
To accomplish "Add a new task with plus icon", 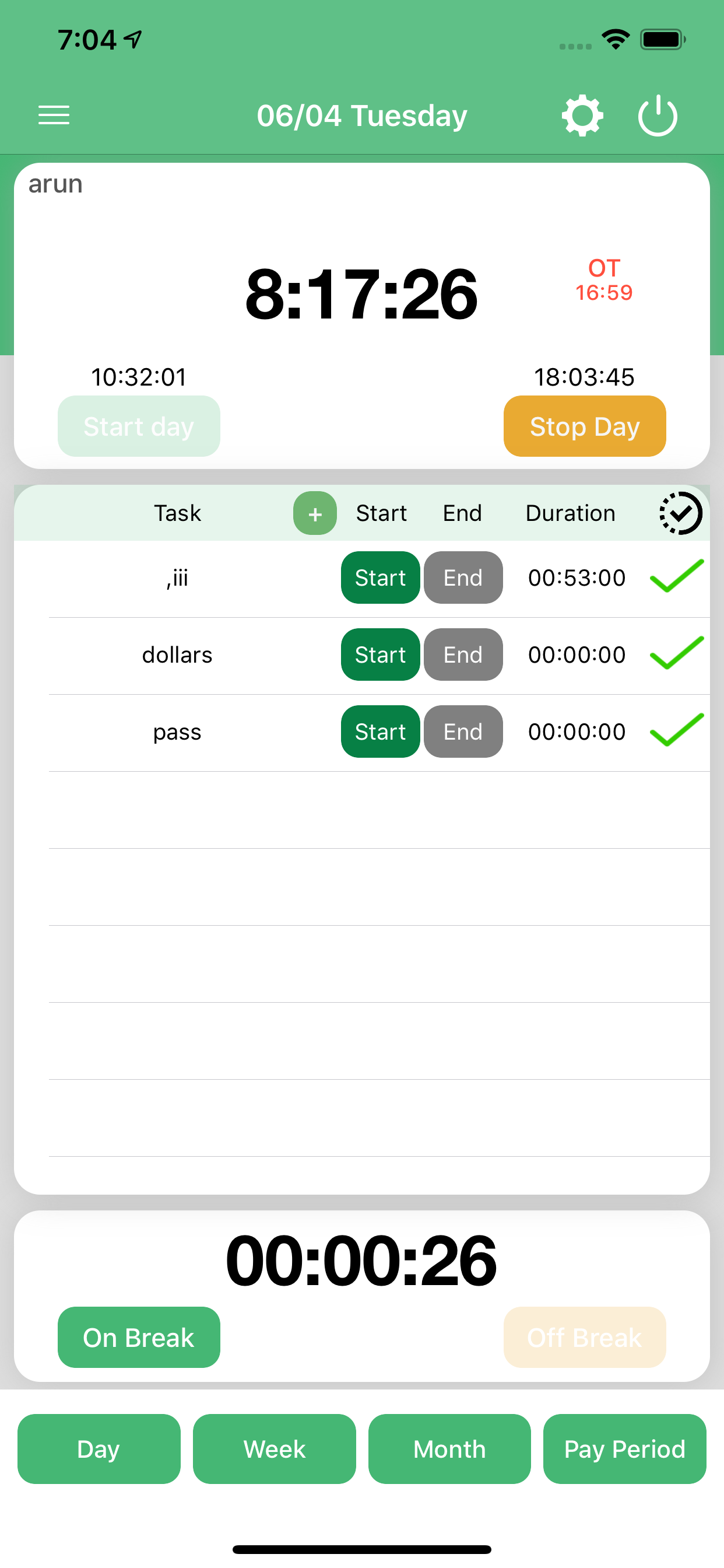I will pyautogui.click(x=315, y=514).
